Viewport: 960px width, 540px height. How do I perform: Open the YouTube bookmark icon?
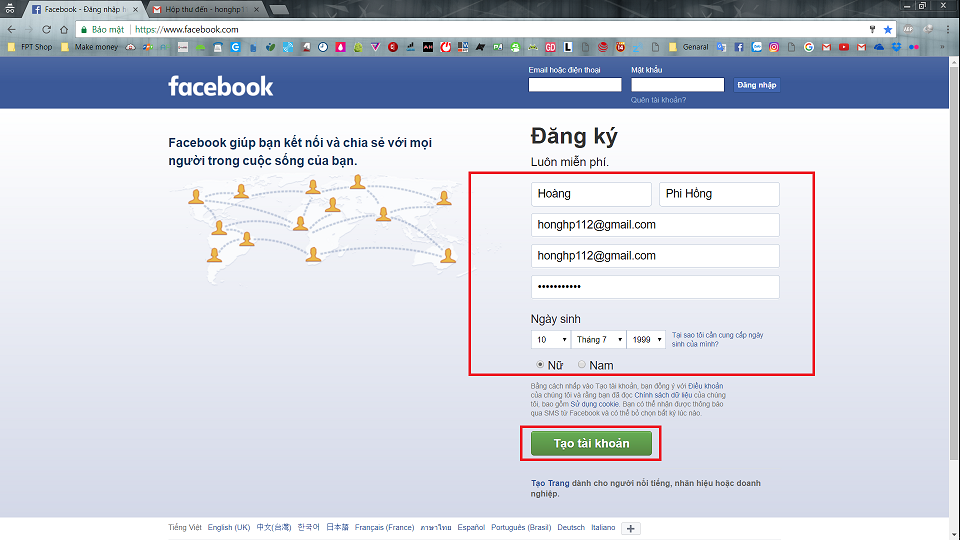[x=844, y=47]
